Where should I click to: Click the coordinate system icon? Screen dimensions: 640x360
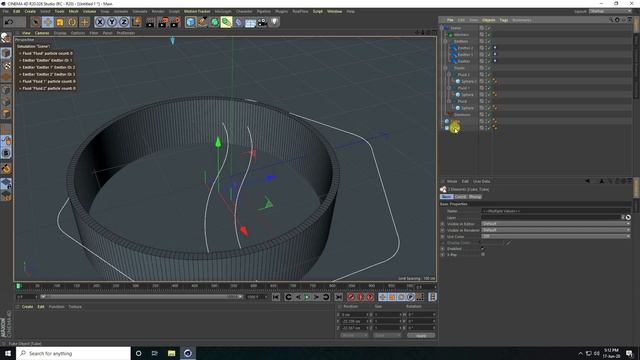pos(136,22)
